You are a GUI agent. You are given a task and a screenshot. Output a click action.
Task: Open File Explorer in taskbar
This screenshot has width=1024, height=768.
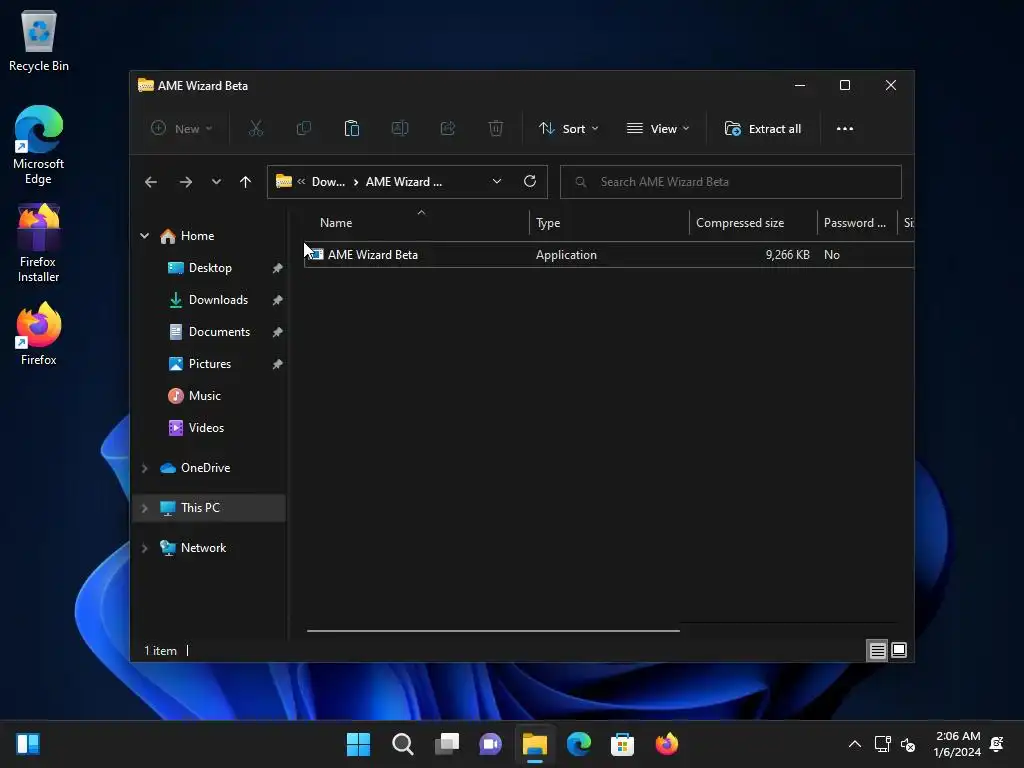[x=535, y=744]
